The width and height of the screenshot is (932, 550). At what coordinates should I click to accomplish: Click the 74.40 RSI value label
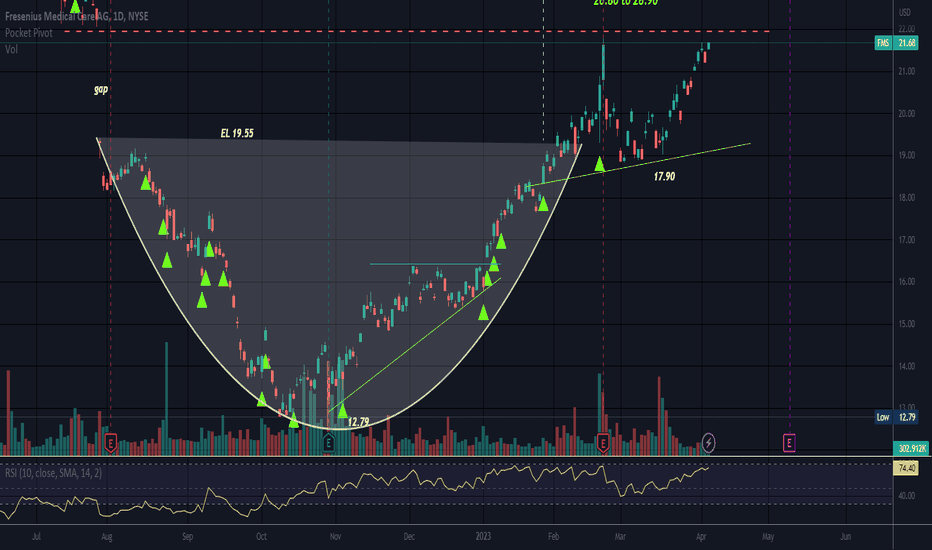[906, 469]
